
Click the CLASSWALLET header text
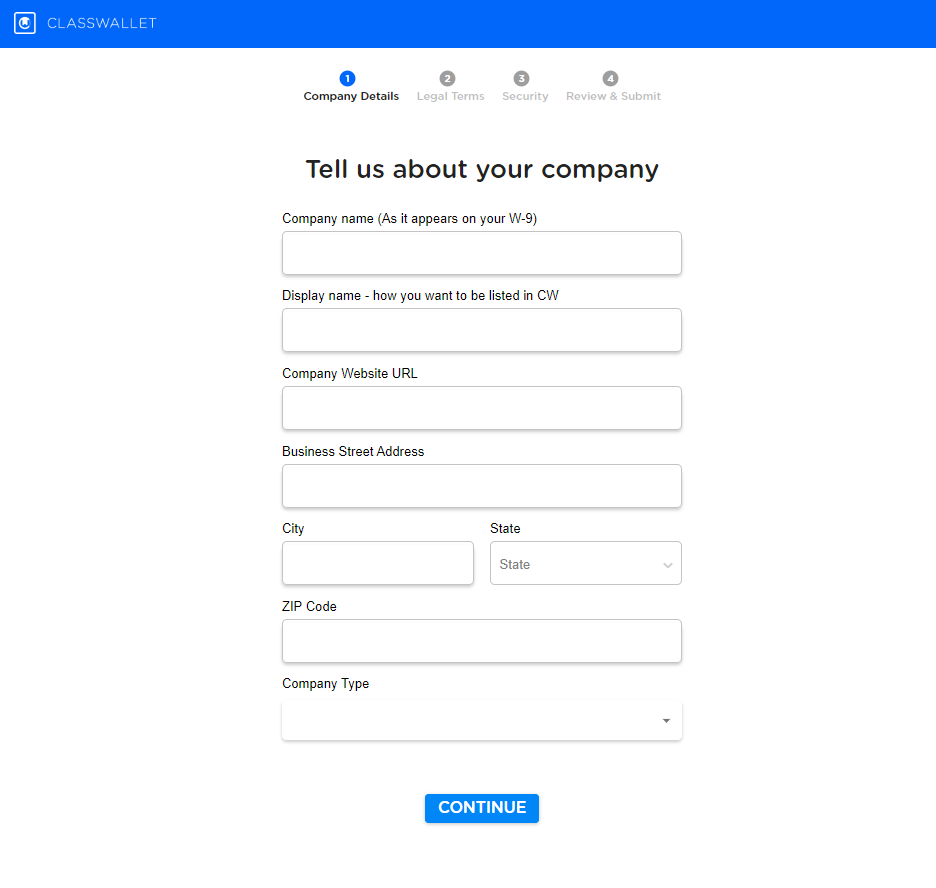tap(100, 22)
